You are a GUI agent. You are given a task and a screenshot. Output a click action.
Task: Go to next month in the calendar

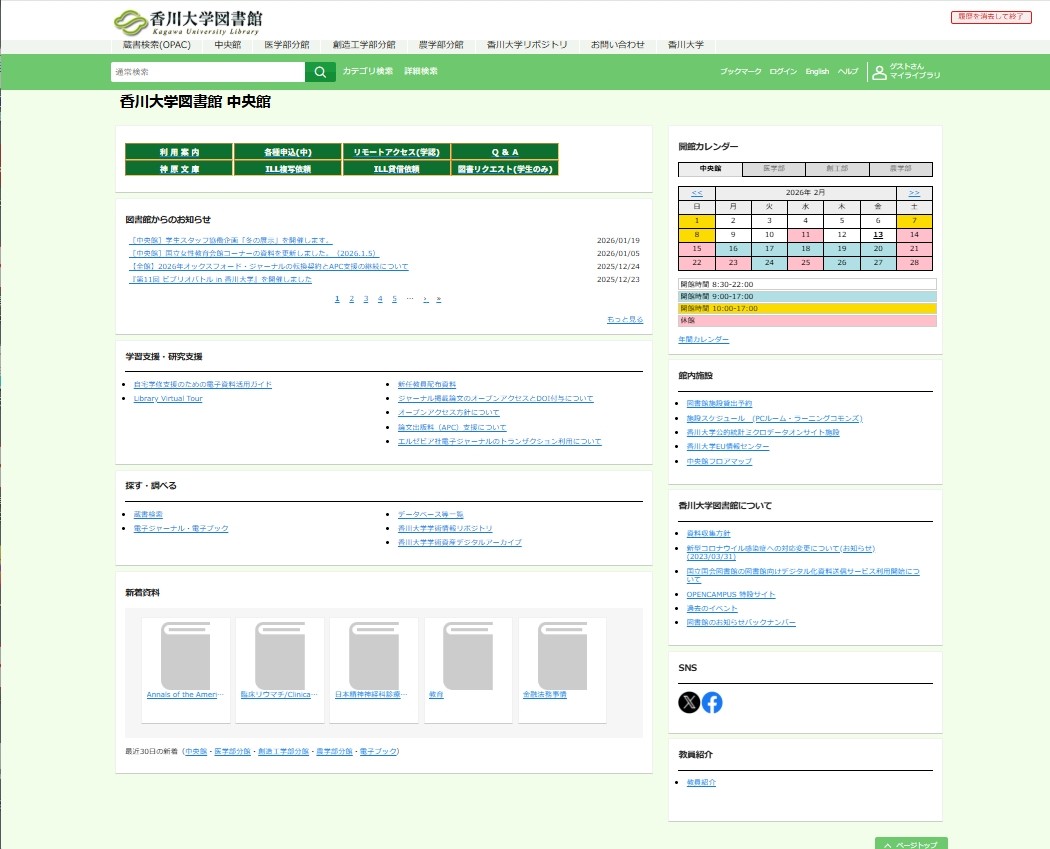click(x=914, y=192)
